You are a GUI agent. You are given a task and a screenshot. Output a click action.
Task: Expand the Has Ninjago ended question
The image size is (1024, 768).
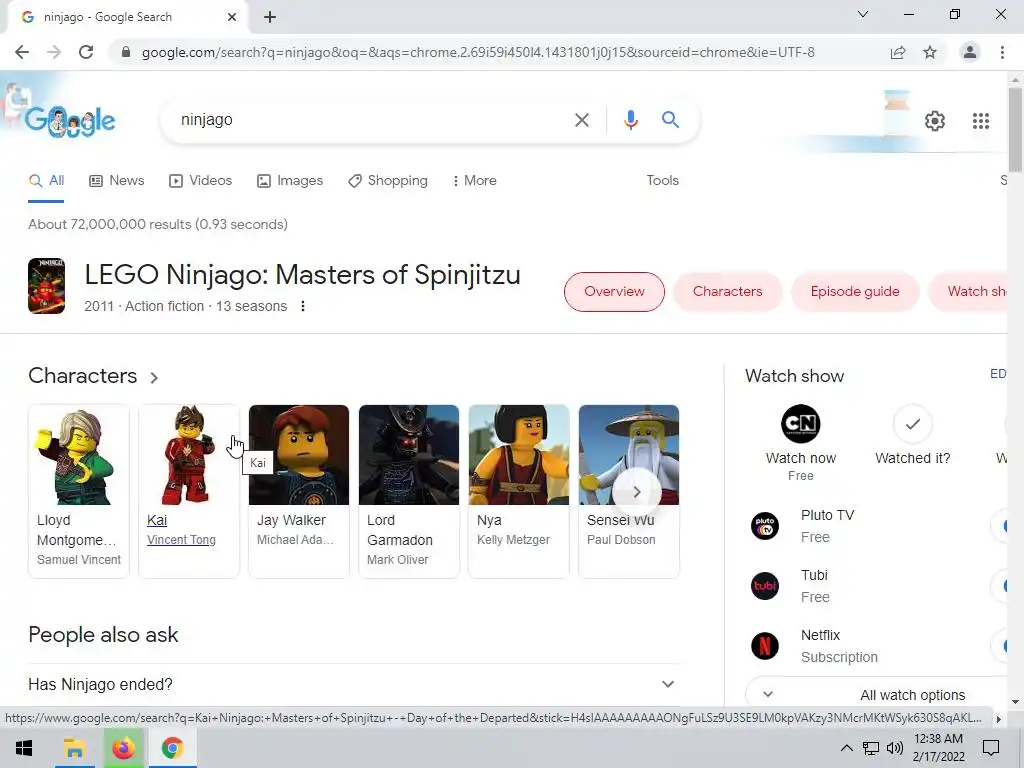pyautogui.click(x=353, y=684)
